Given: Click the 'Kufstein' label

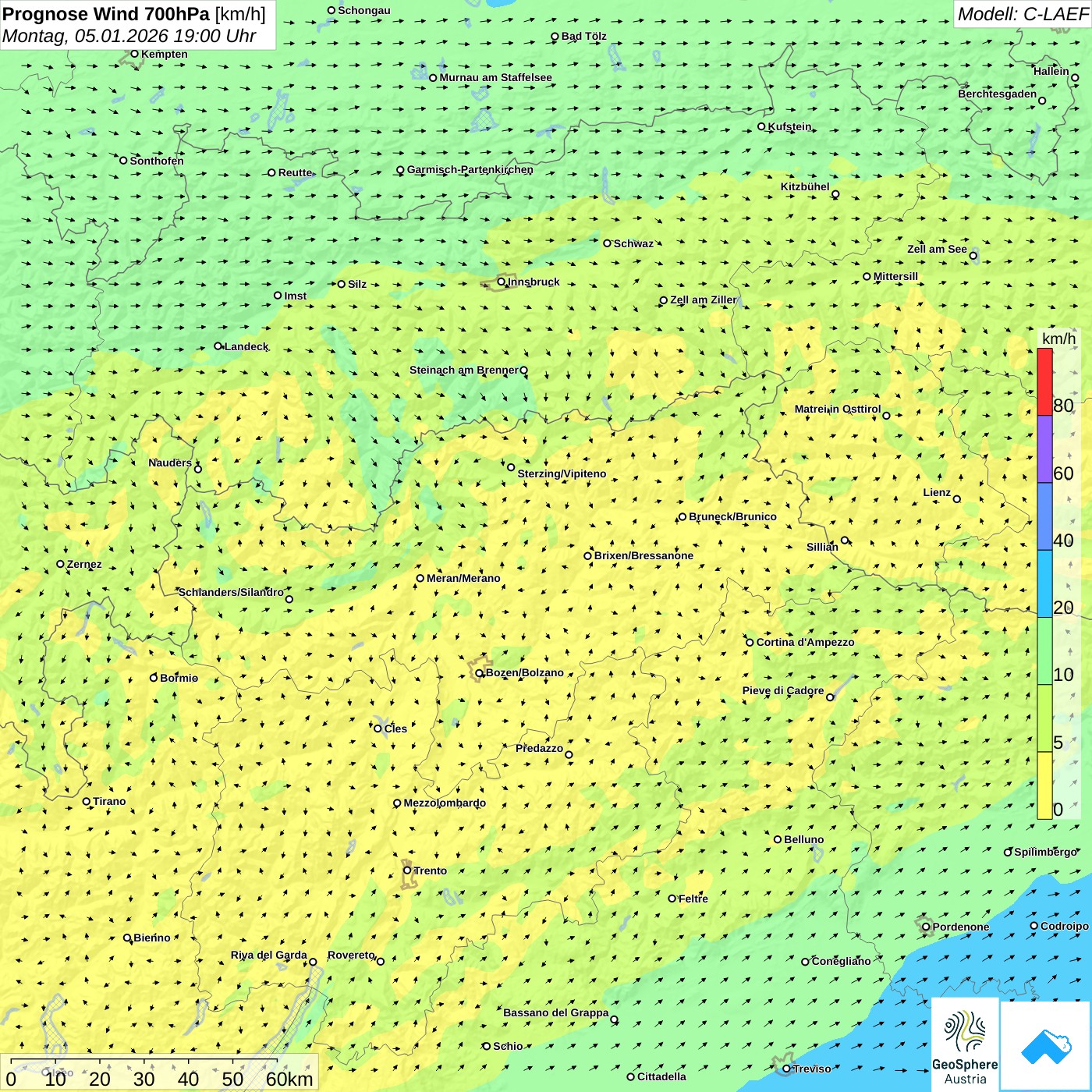Looking at the screenshot, I should point(789,126).
